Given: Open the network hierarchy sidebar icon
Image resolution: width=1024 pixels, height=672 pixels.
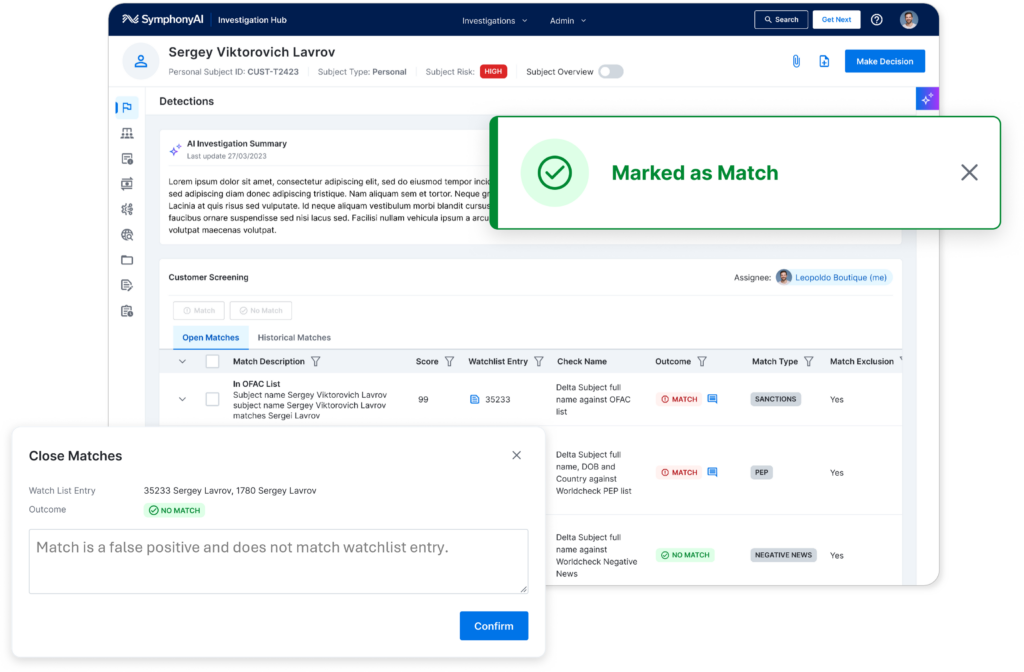Looking at the screenshot, I should click(x=126, y=133).
